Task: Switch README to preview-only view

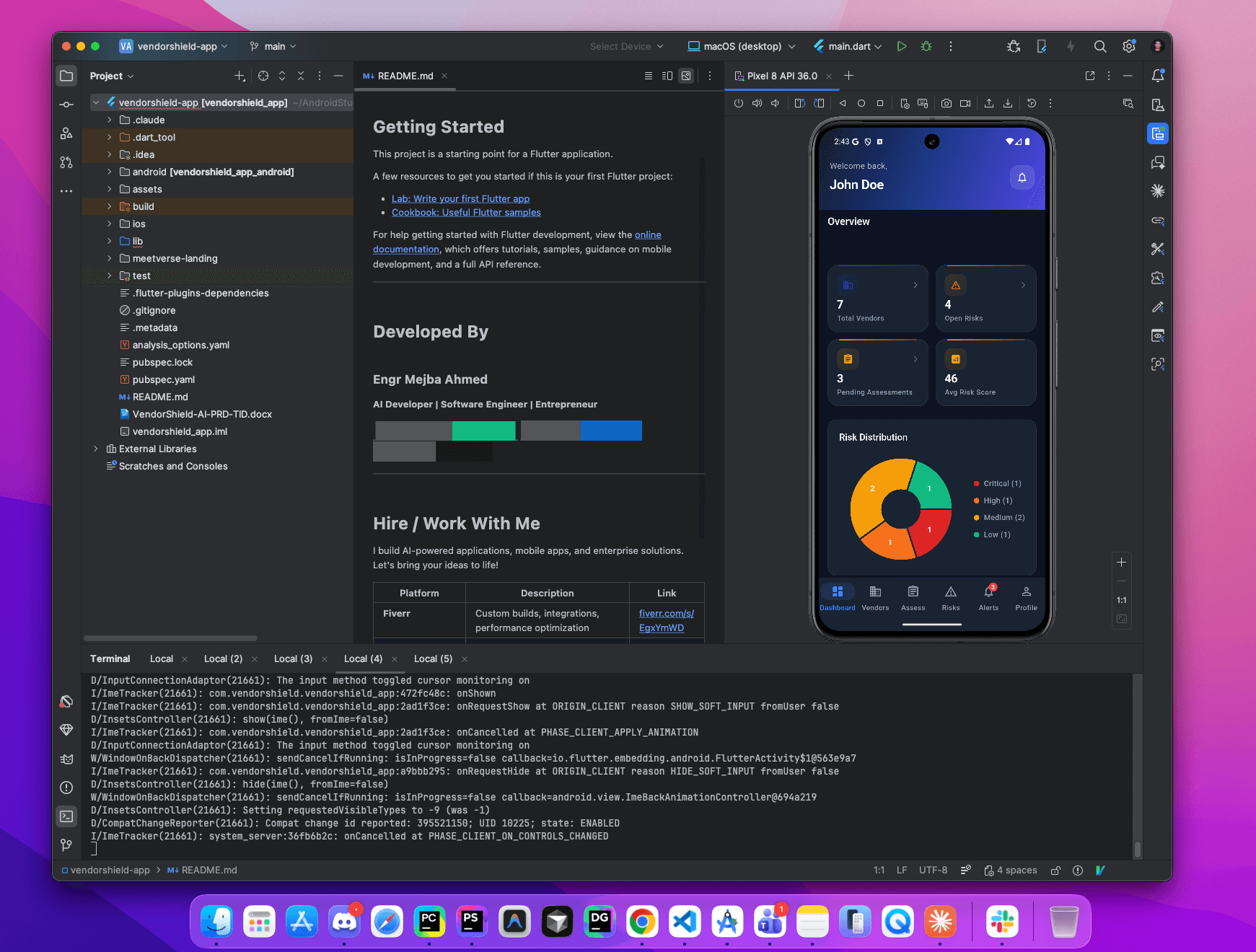Action: tap(686, 76)
